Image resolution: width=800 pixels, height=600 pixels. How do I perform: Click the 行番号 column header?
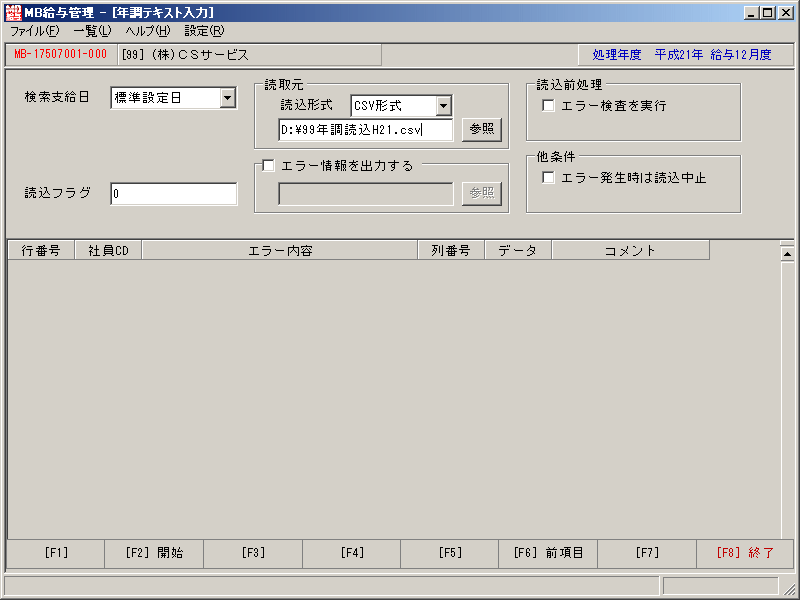(x=41, y=251)
